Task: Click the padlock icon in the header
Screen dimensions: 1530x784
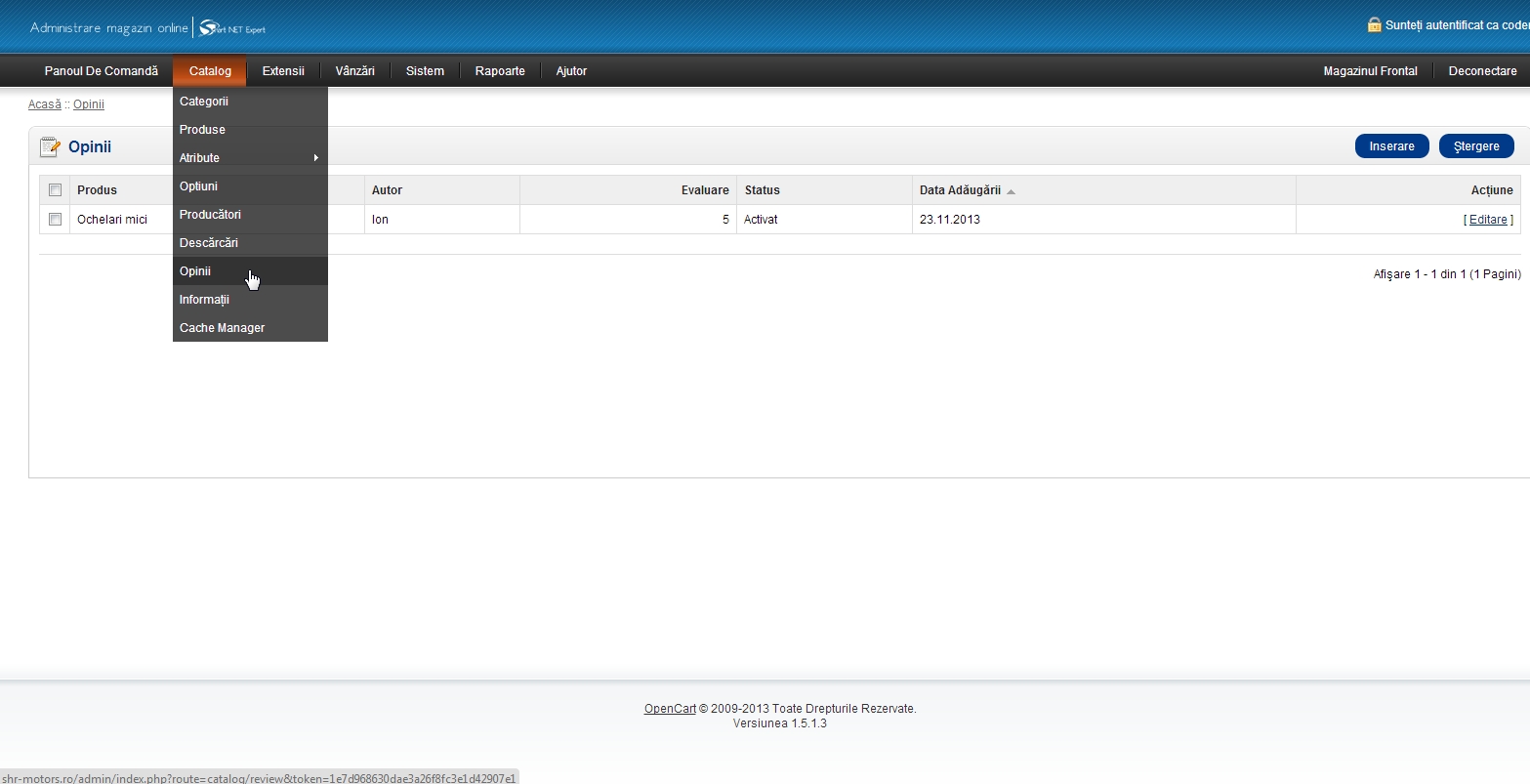Action: coord(1374,24)
